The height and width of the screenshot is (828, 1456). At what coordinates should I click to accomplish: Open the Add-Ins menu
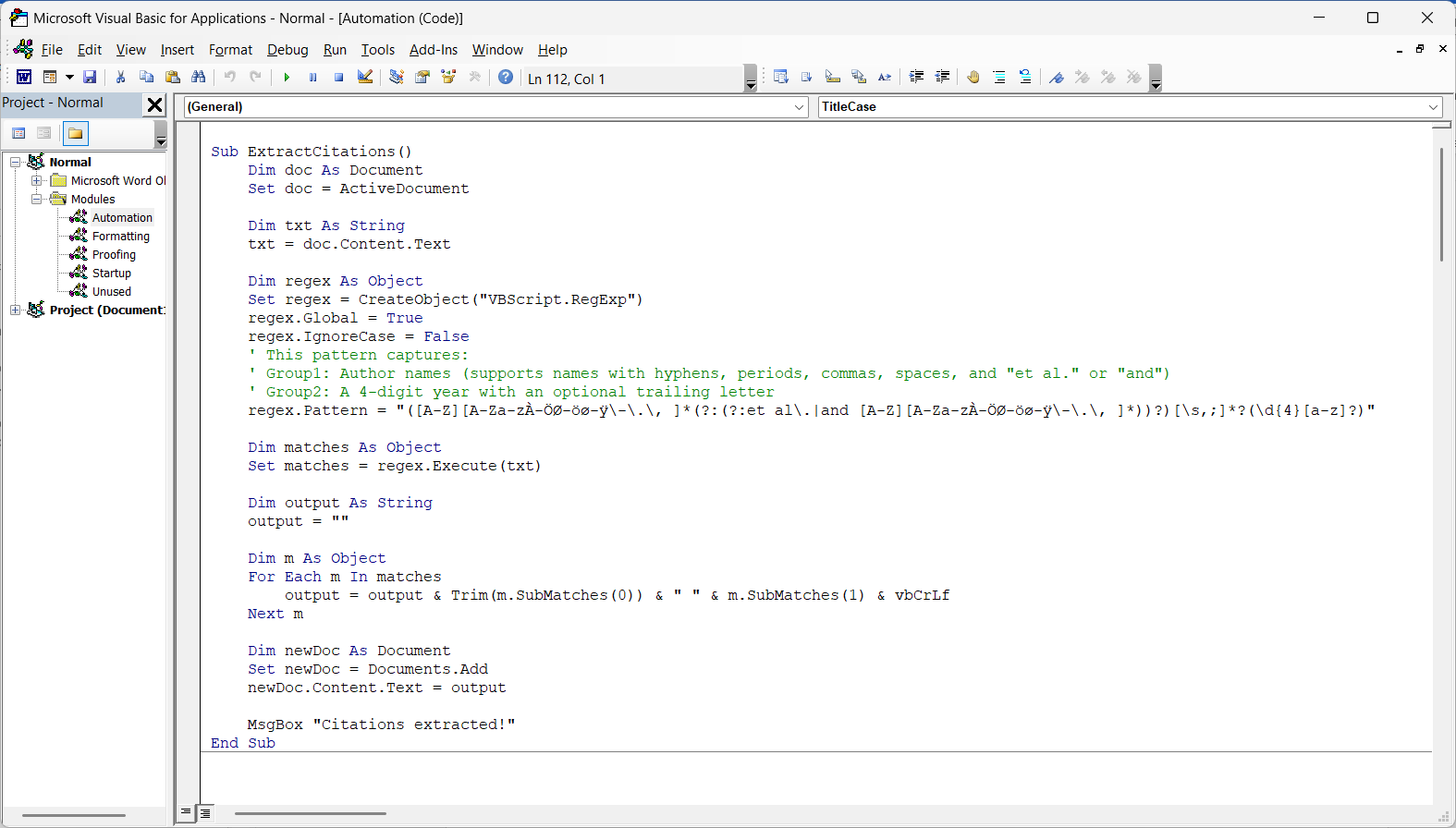pos(434,50)
